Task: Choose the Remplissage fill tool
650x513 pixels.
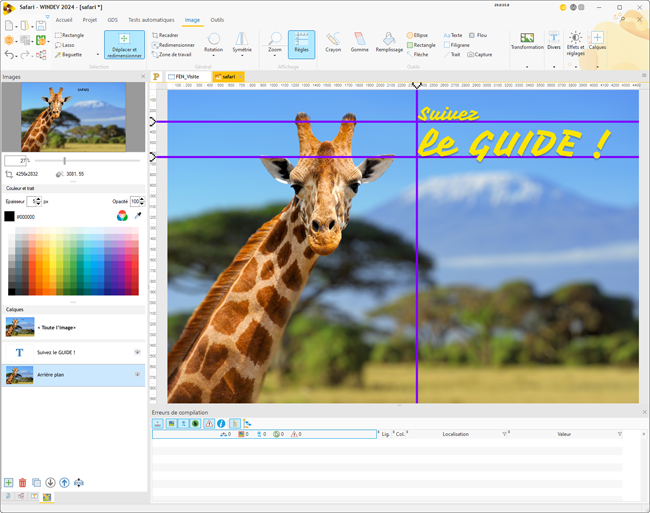Action: 389,43
